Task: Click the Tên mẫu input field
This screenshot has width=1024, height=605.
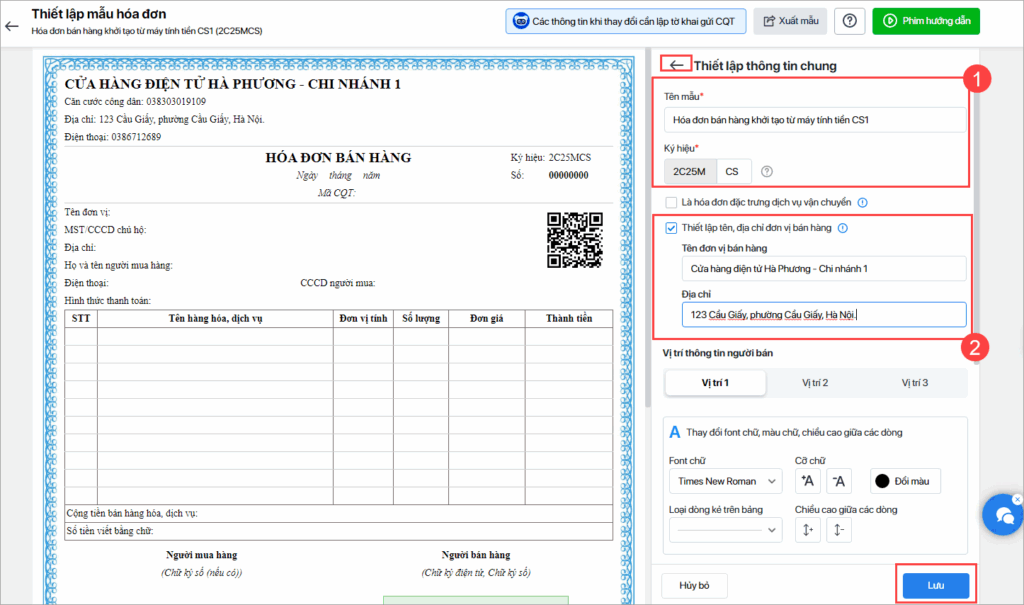Action: tap(815, 120)
